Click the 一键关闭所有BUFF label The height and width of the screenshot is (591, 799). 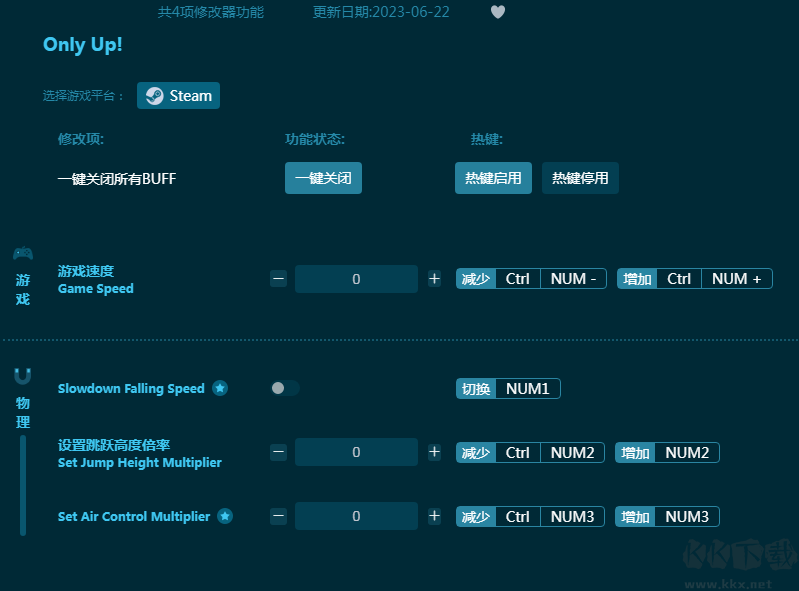[x=117, y=179]
